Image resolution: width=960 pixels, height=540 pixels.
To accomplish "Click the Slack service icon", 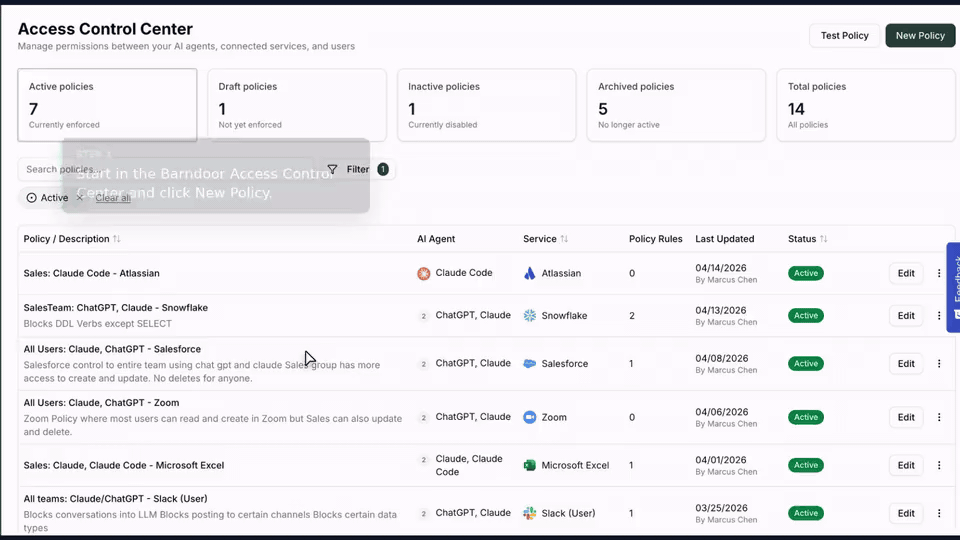I will (x=530, y=513).
